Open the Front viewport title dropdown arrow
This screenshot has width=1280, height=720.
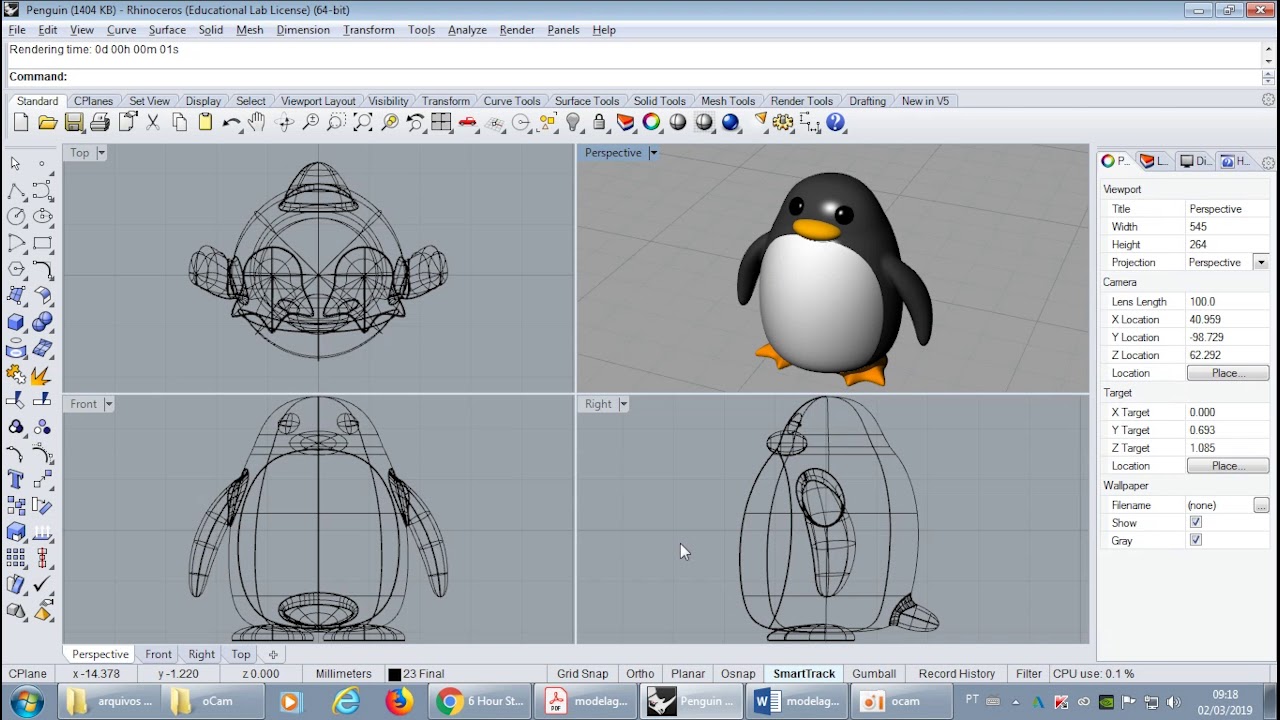(x=108, y=404)
